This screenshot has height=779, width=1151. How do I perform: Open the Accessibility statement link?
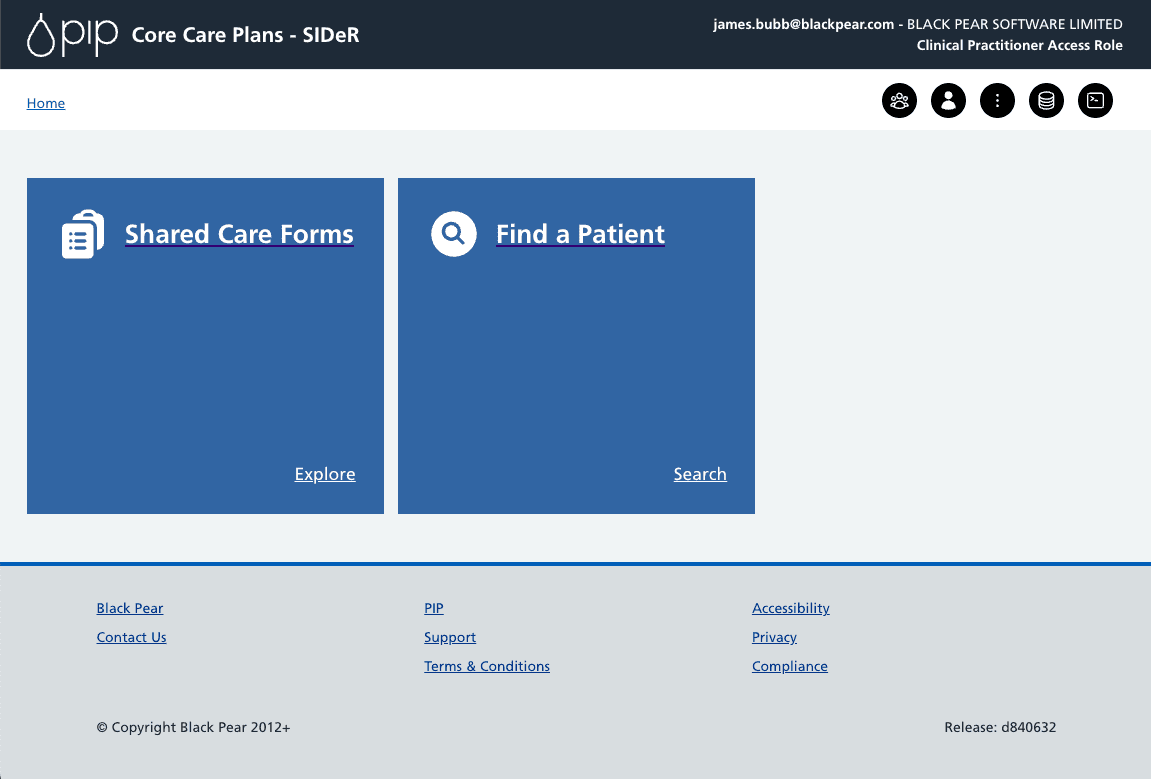[x=790, y=608]
